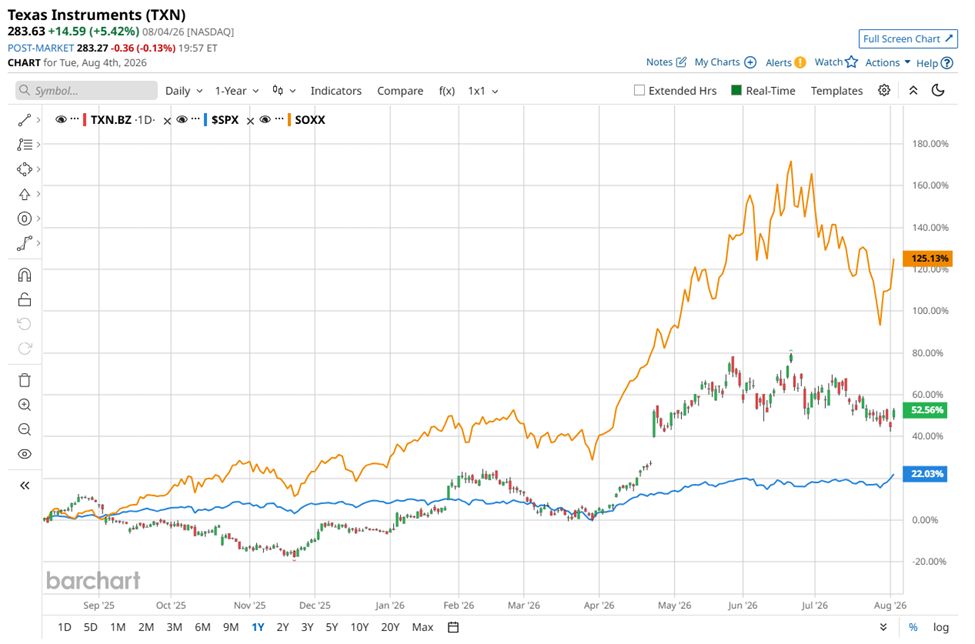
Task: Toggle percent scale mode
Action: coord(913,627)
